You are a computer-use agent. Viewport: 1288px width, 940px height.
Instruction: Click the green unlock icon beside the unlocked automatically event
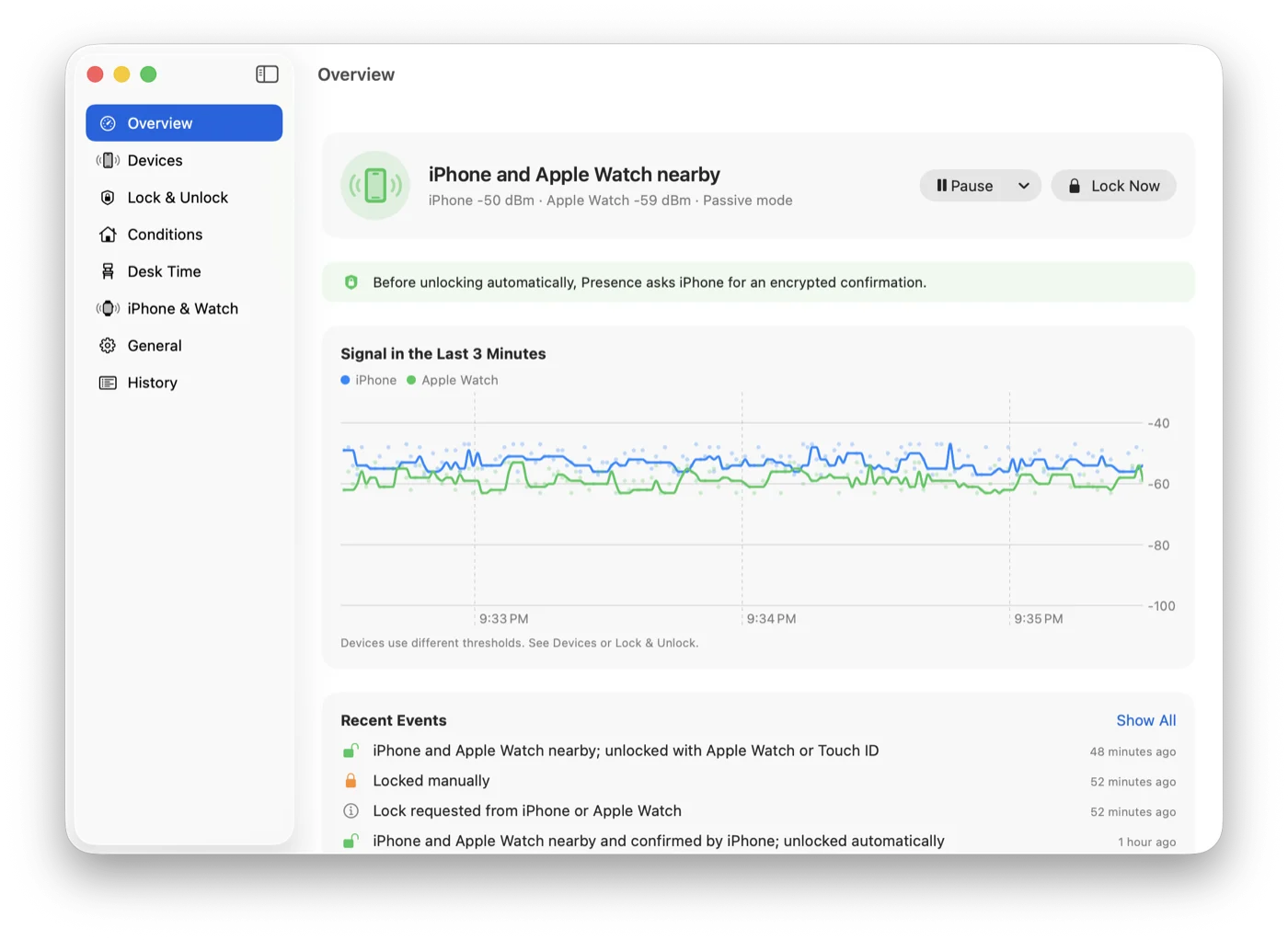(351, 841)
